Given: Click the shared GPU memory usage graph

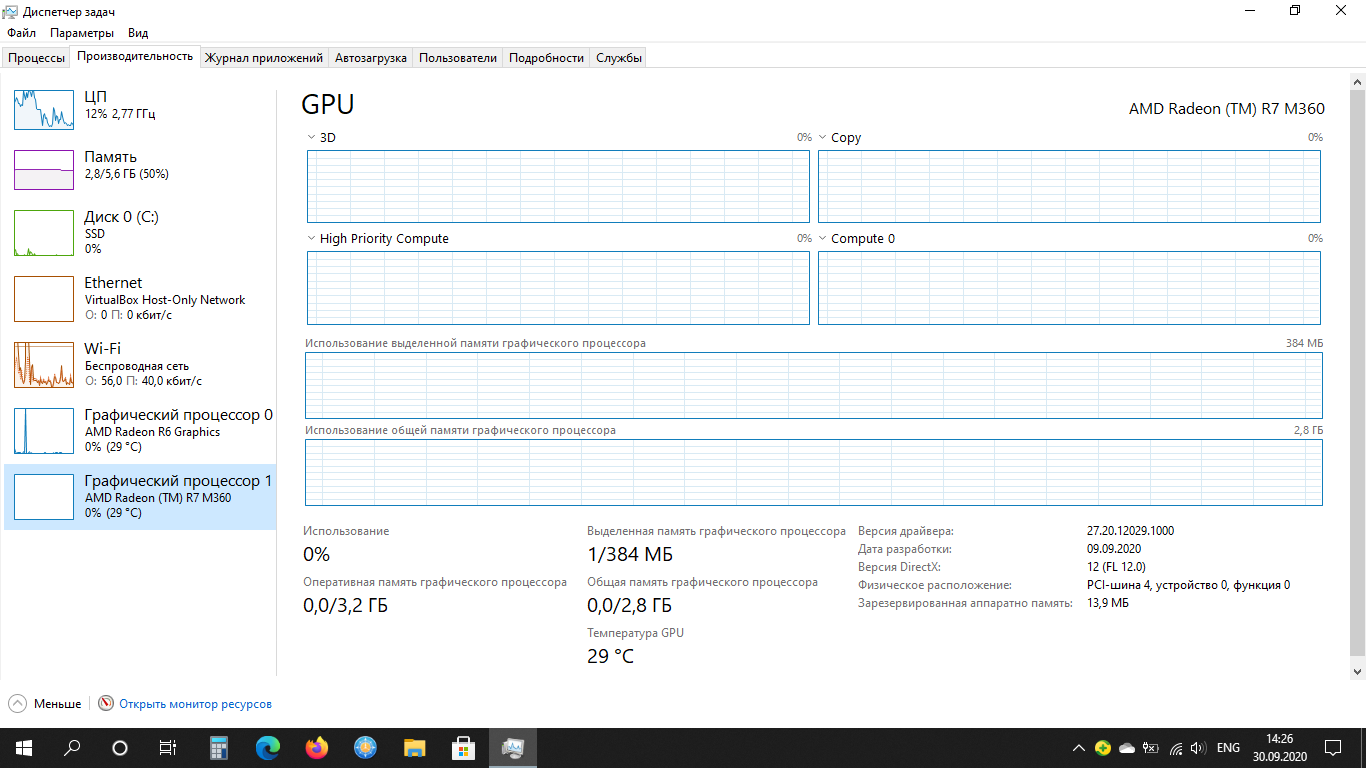Looking at the screenshot, I should pyautogui.click(x=813, y=472).
